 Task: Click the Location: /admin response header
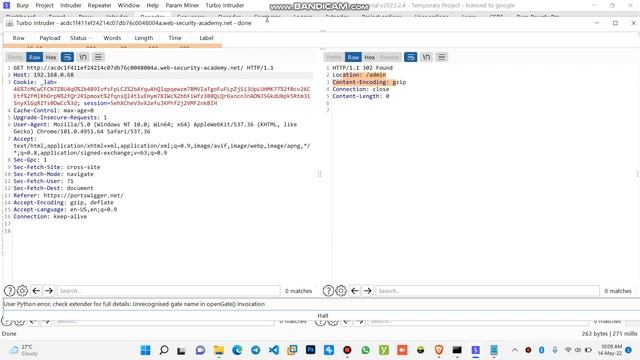click(x=359, y=75)
